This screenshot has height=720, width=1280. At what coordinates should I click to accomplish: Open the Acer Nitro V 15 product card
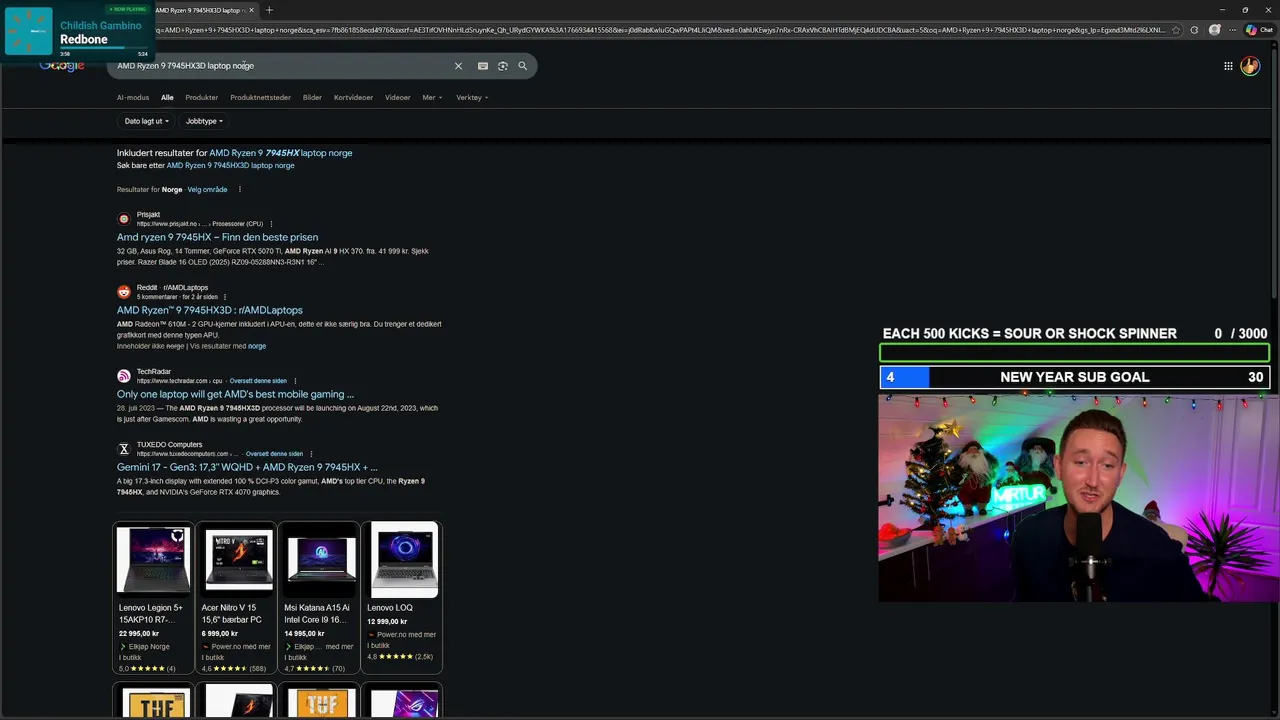point(236,598)
